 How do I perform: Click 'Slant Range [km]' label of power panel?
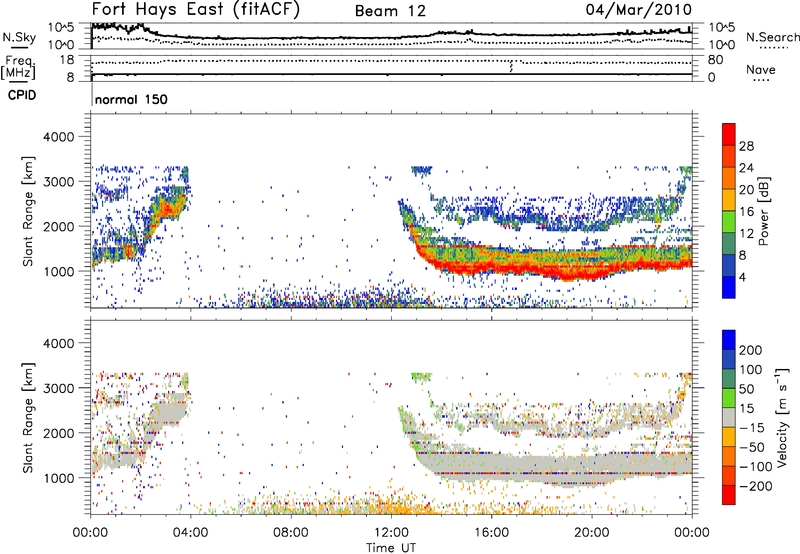28,211
